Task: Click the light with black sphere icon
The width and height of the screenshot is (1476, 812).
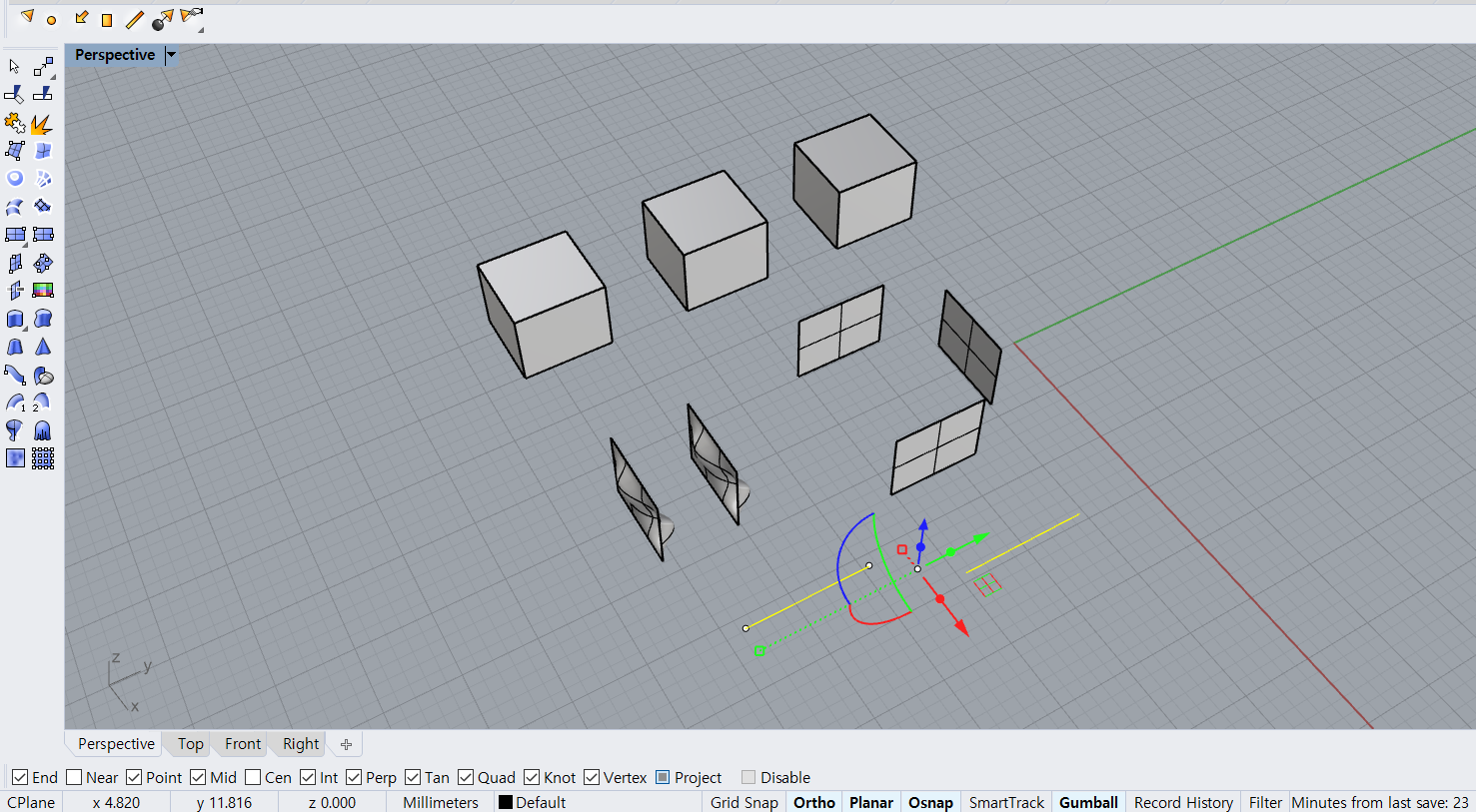Action: pyautogui.click(x=162, y=19)
